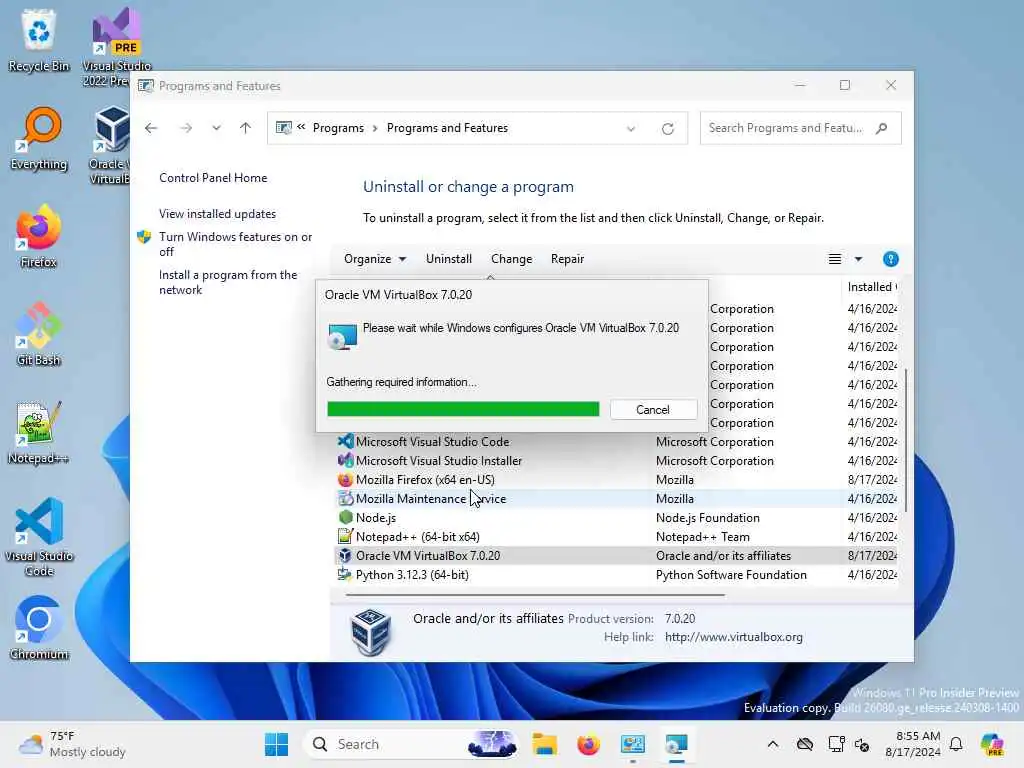Open Control Panel Home link
This screenshot has height=768, width=1024.
(213, 178)
